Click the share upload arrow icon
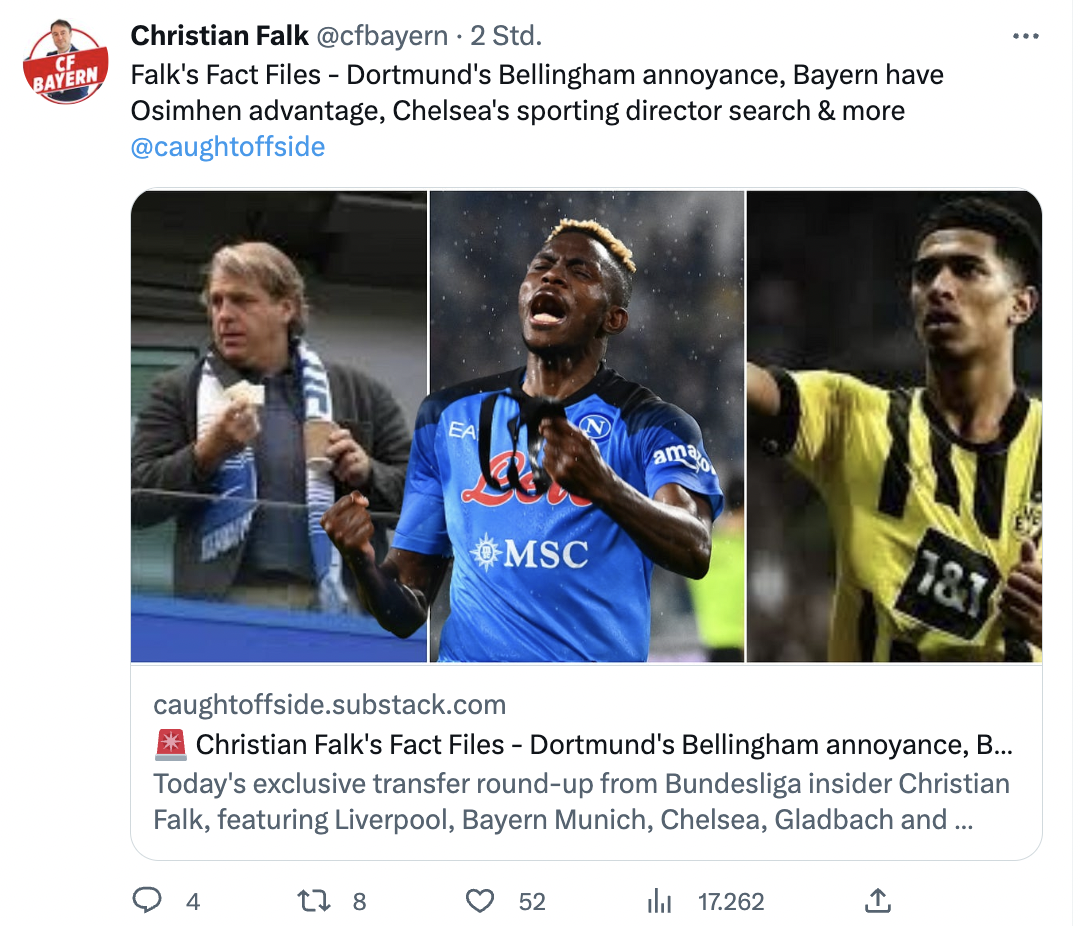Viewport: 1080px width, 926px height. pos(877,901)
